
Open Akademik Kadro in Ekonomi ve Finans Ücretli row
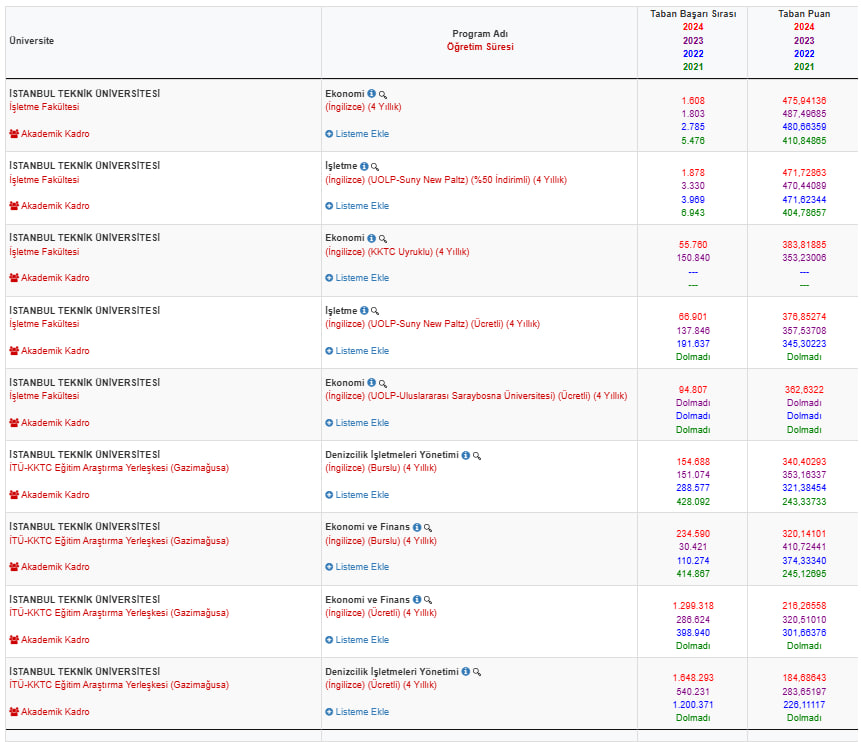tap(55, 639)
